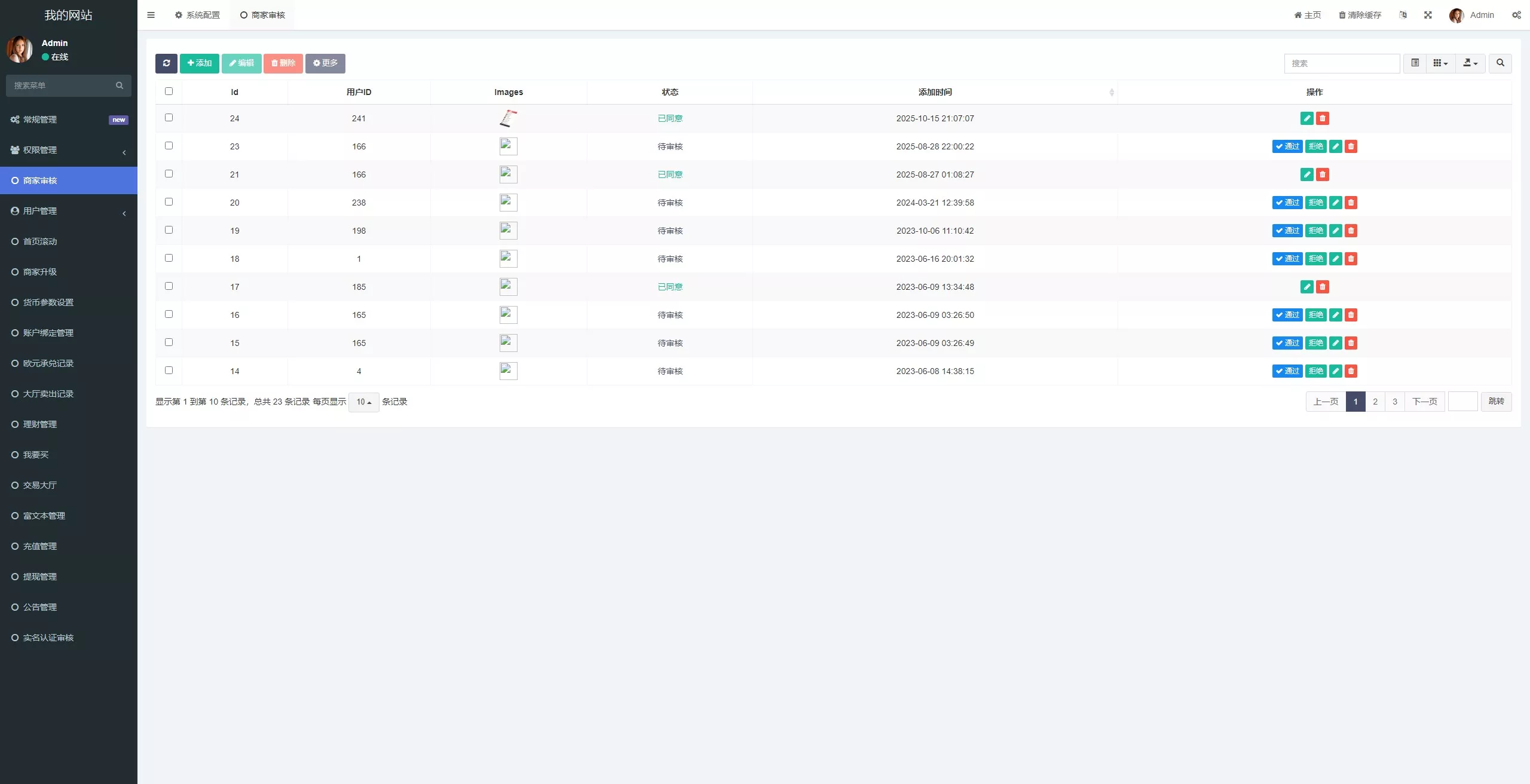
Task: Open the language switch icon in header
Action: tap(1403, 15)
